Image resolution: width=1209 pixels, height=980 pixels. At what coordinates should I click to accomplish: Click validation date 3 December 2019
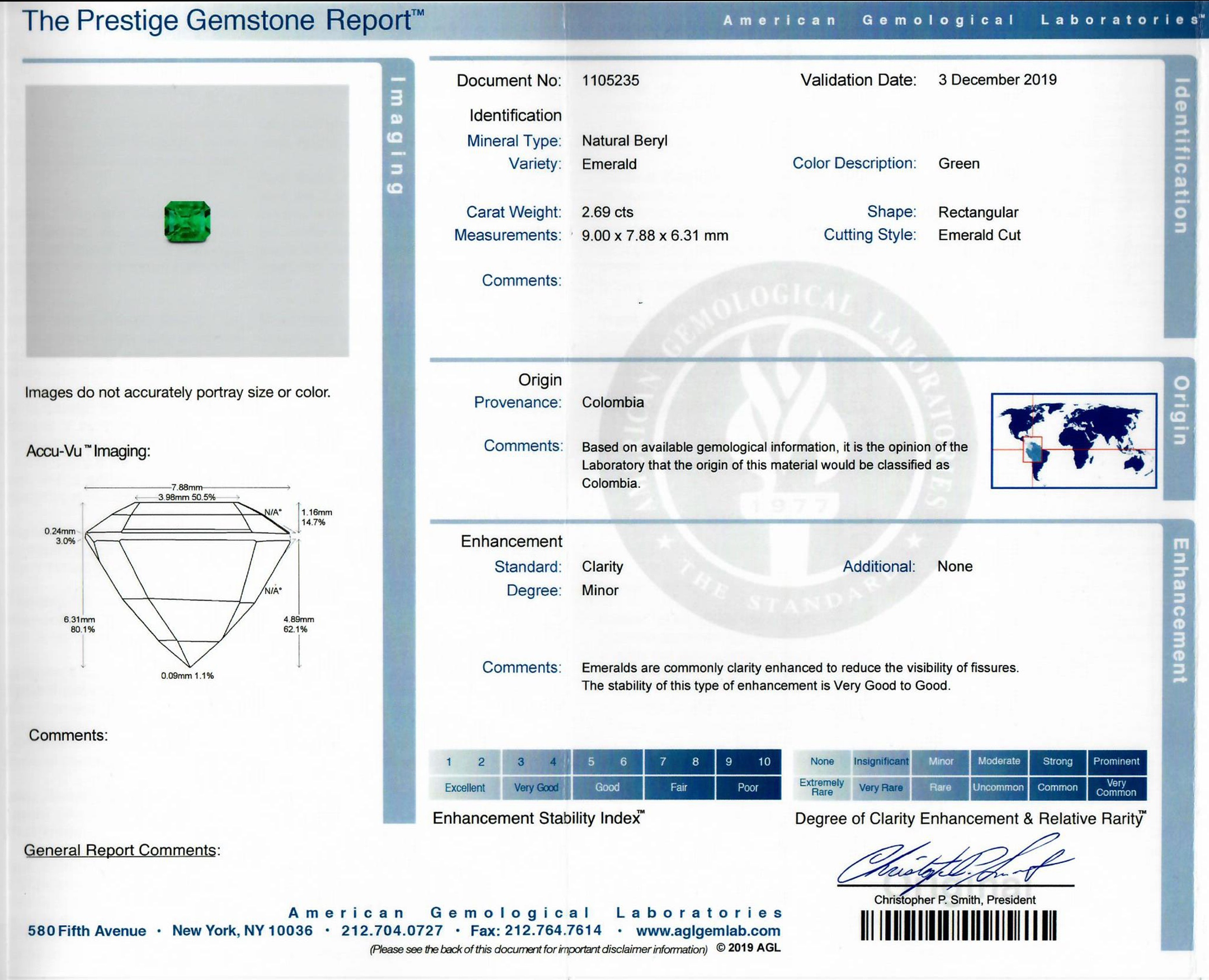(x=997, y=80)
